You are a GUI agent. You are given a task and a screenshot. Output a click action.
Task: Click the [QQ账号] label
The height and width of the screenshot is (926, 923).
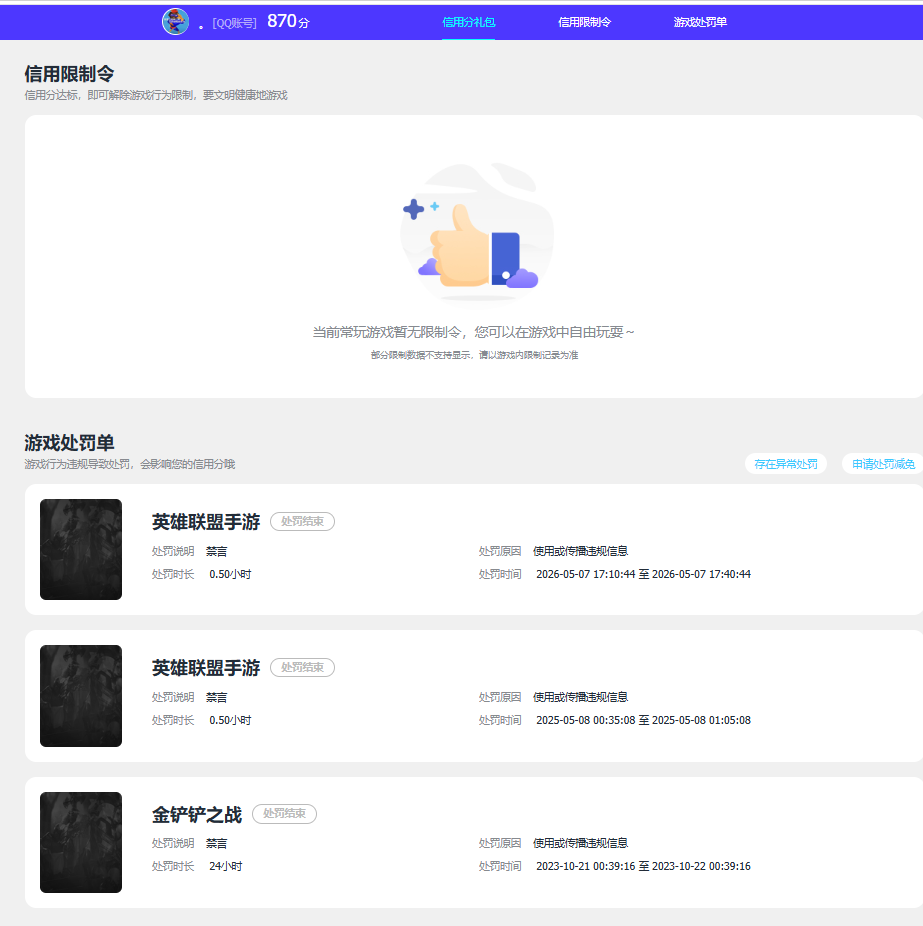click(x=234, y=23)
